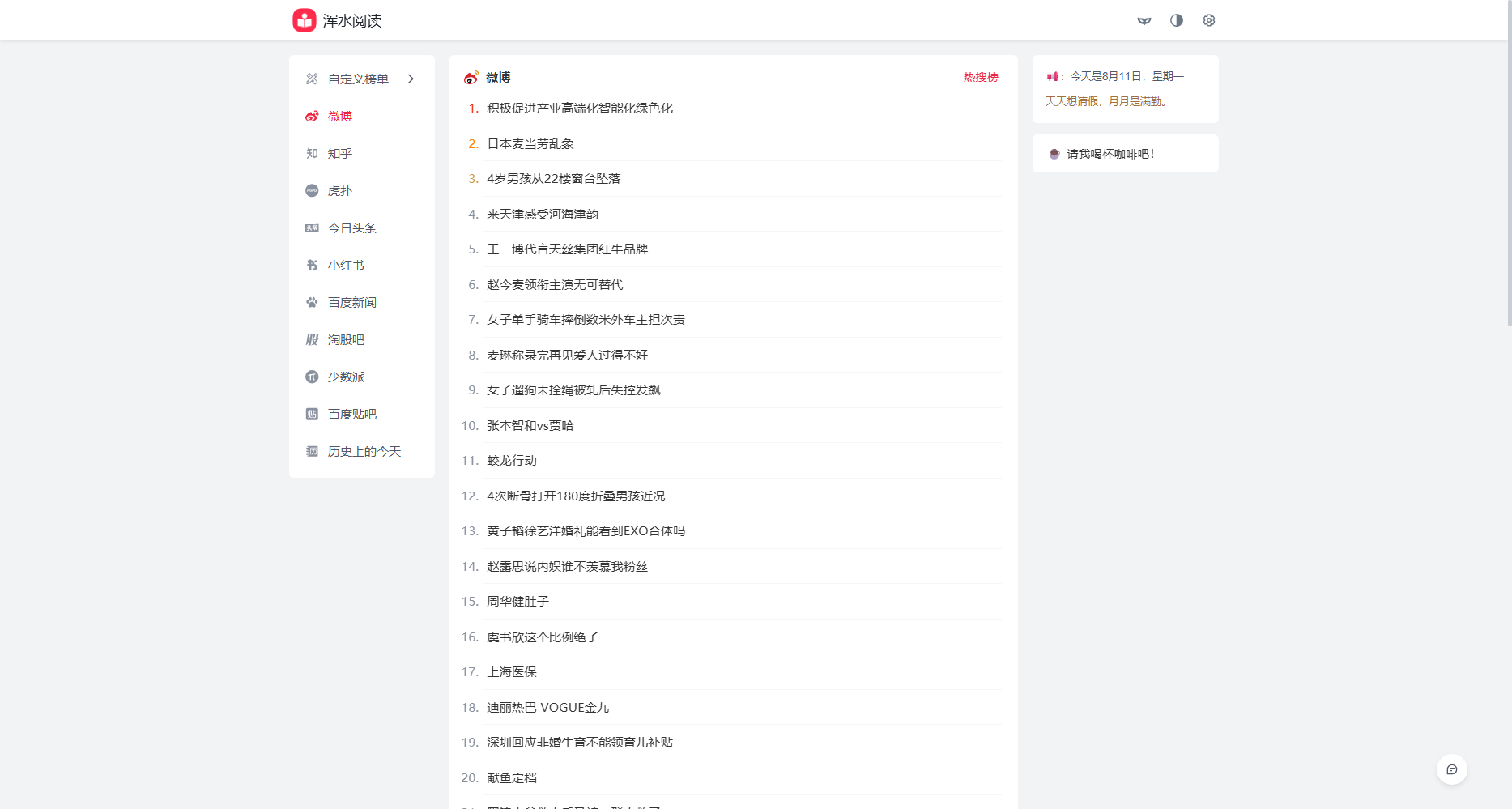The height and width of the screenshot is (809, 1512).
Task: Click the 热搜榜 link
Action: 981,77
